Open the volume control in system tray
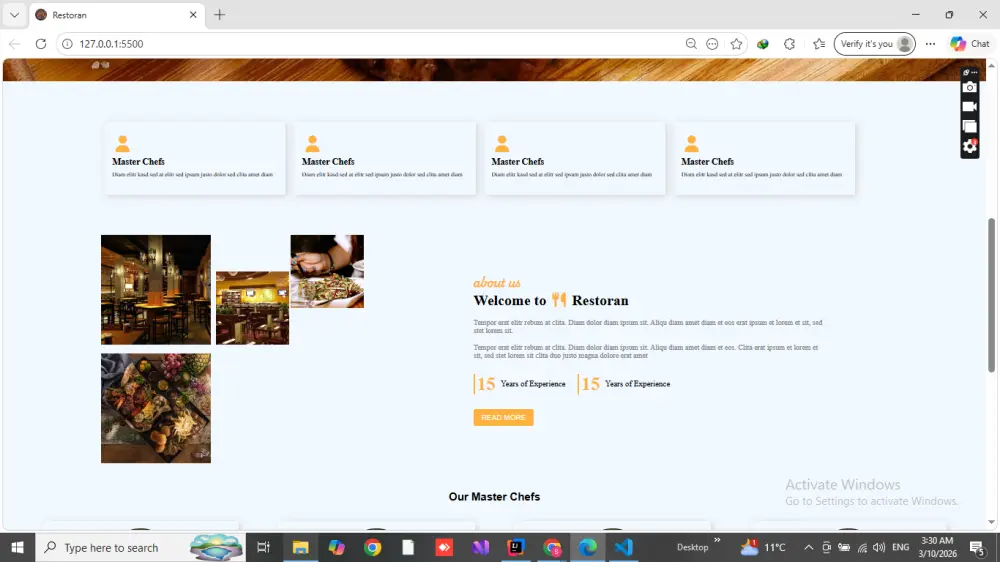This screenshot has height=562, width=1000. coord(879,547)
